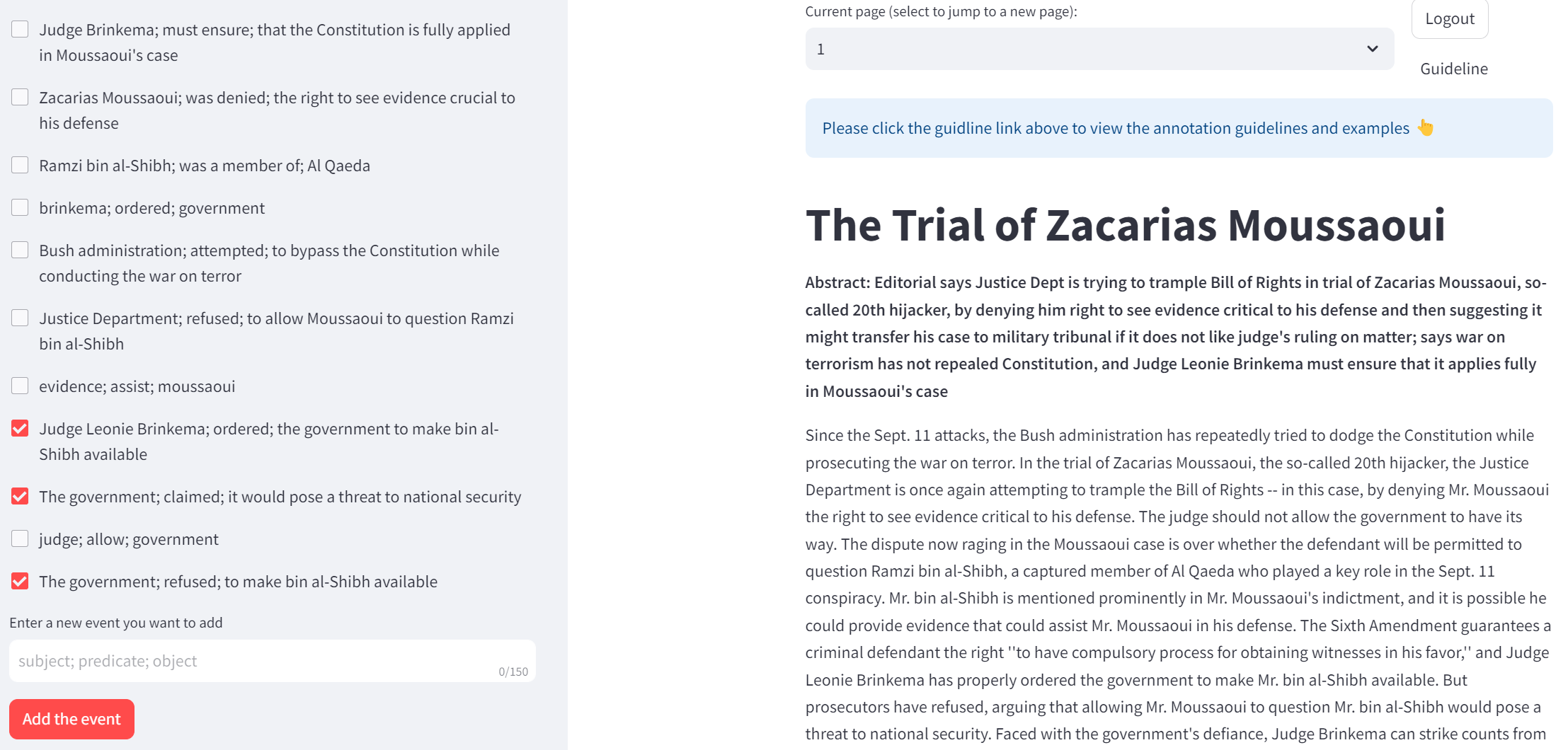Click 'The Trial of Zacarias Moussaoui' heading

[x=1125, y=225]
